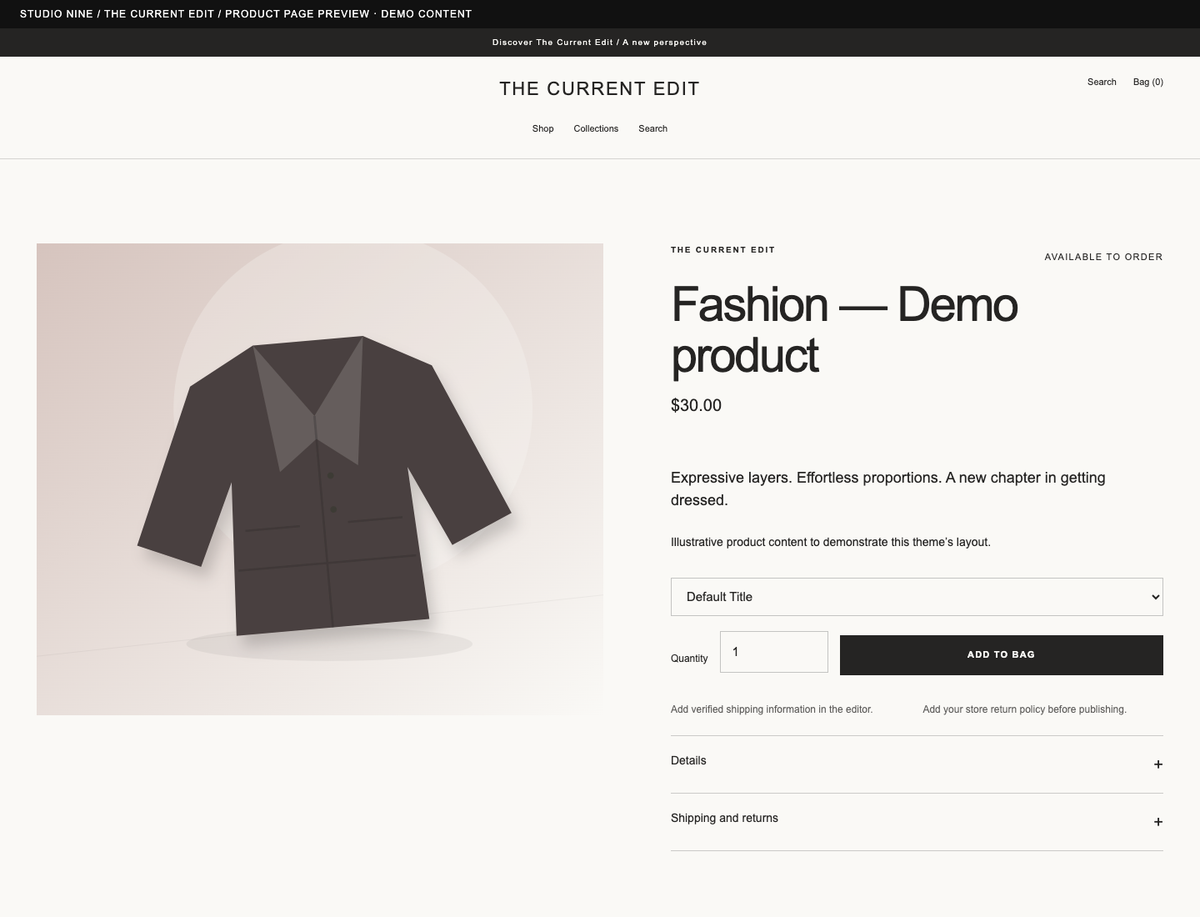Click the $30.00 price
The image size is (1200, 917).
pos(696,406)
